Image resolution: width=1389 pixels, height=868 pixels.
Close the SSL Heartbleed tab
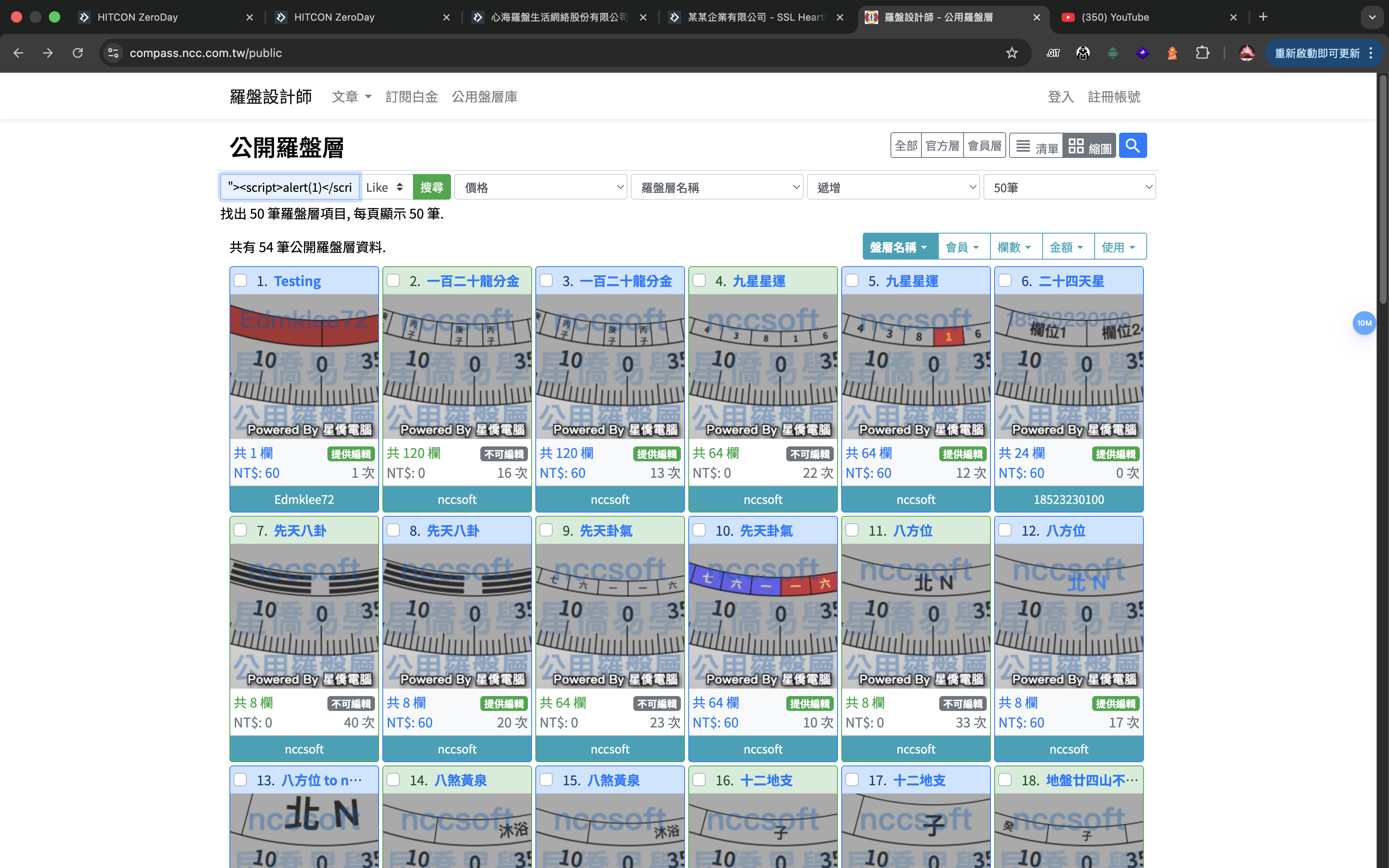840,17
